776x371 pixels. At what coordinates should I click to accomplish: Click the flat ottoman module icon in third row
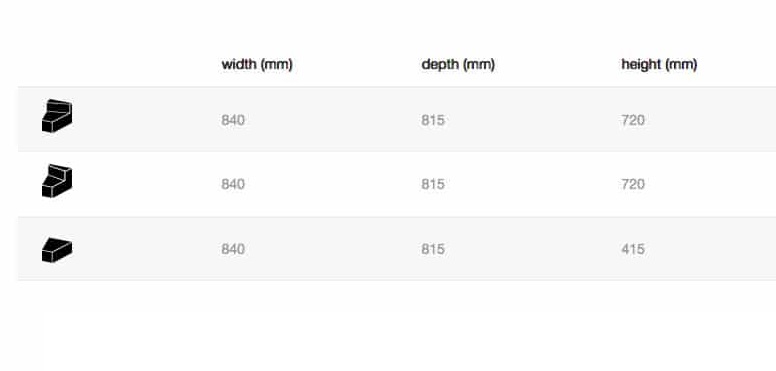click(57, 250)
